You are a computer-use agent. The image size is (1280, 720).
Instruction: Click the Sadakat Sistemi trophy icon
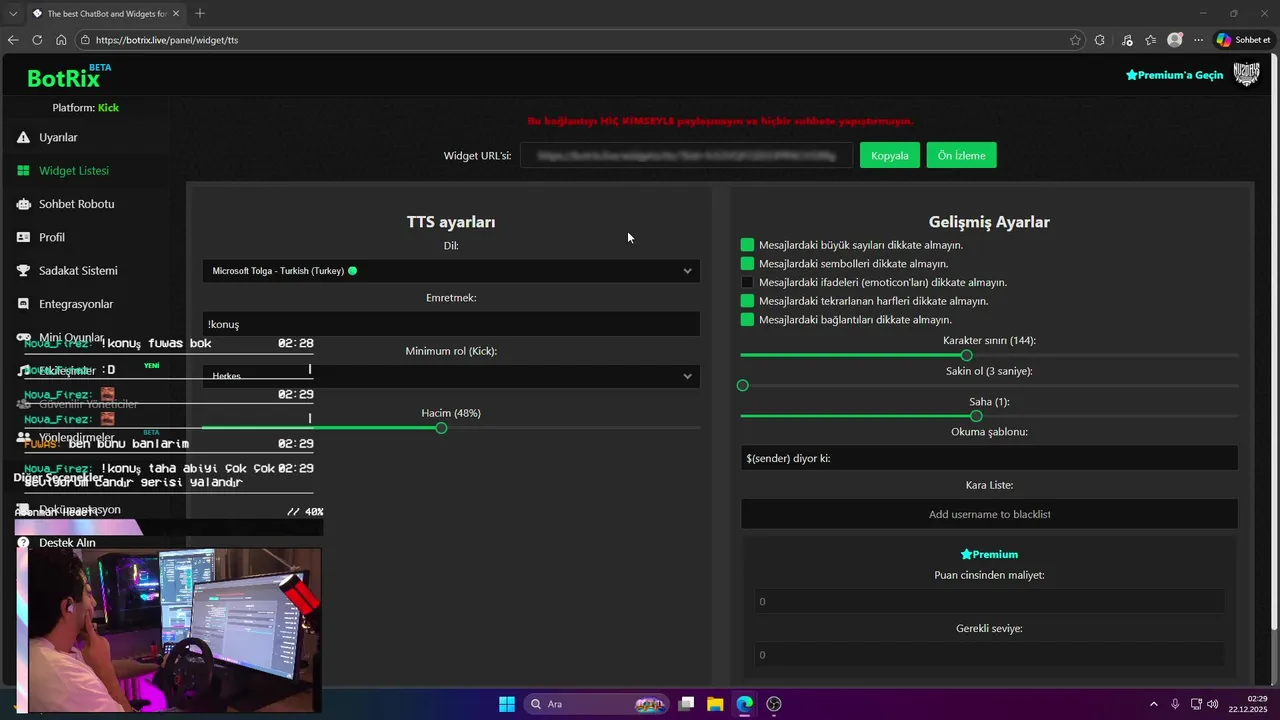(23, 271)
